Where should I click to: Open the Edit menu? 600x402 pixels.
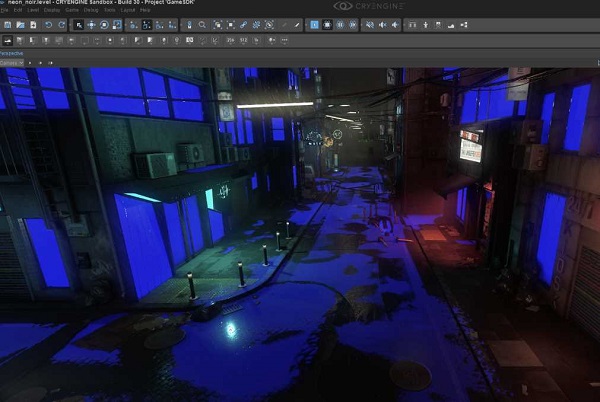pyautogui.click(x=18, y=10)
